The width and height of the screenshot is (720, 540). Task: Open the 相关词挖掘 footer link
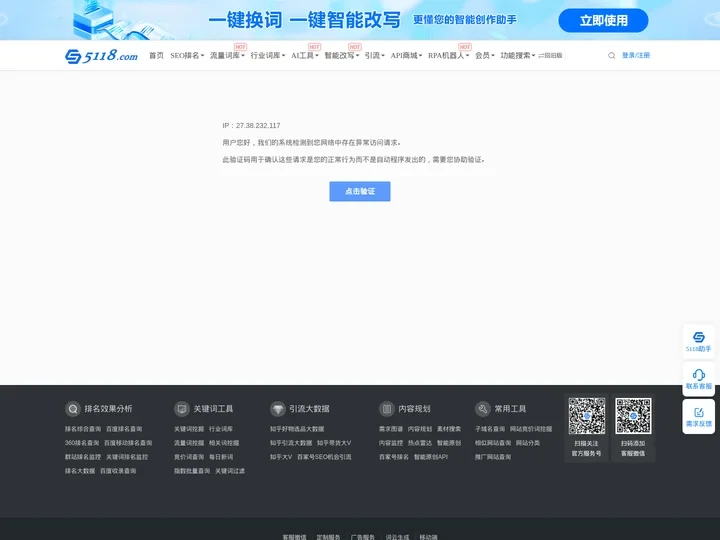click(x=224, y=443)
